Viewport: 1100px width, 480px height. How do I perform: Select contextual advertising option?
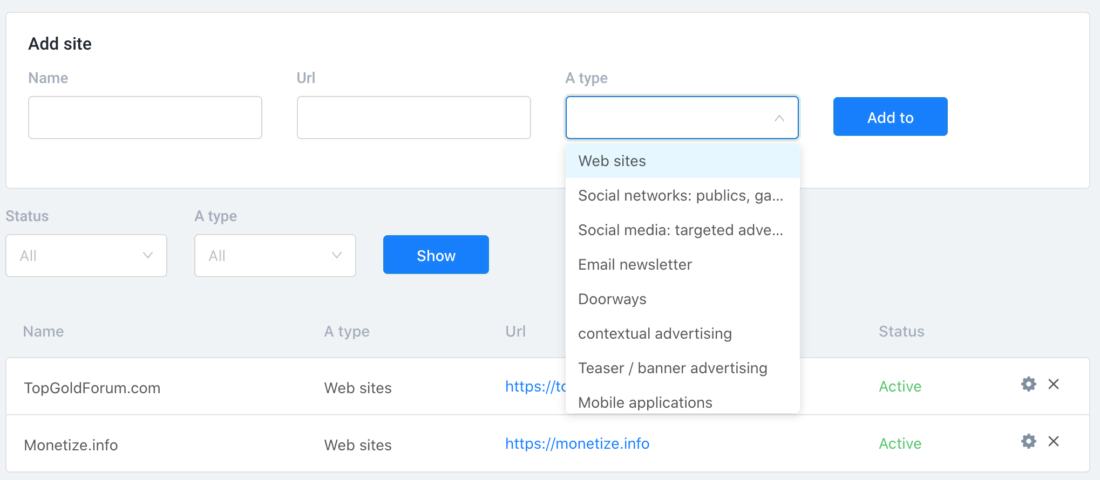click(x=683, y=333)
